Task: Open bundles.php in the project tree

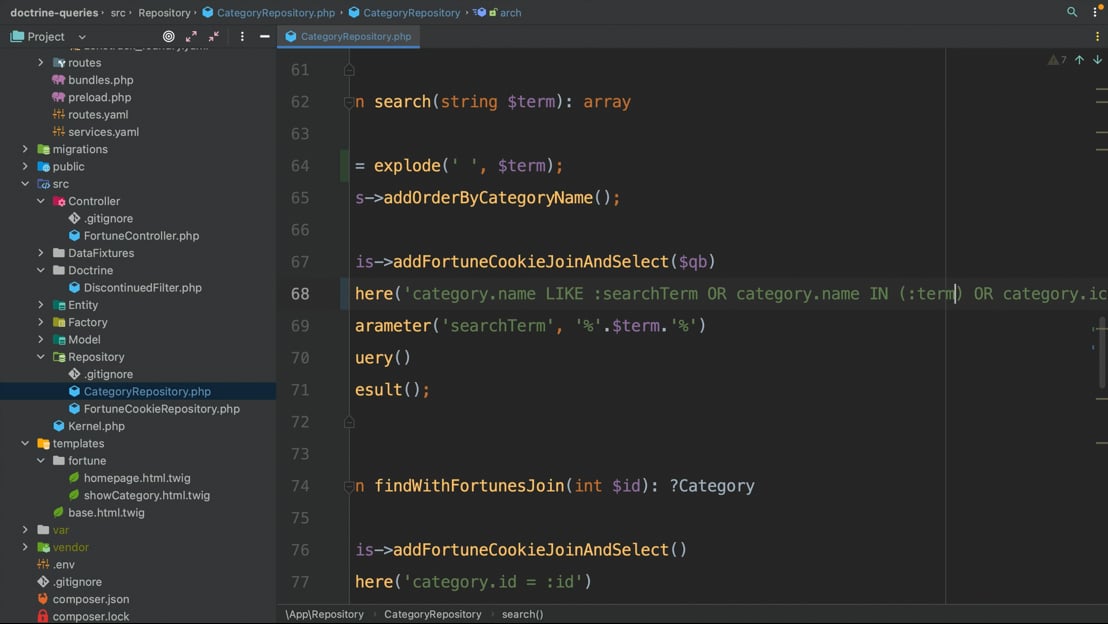Action: point(100,80)
